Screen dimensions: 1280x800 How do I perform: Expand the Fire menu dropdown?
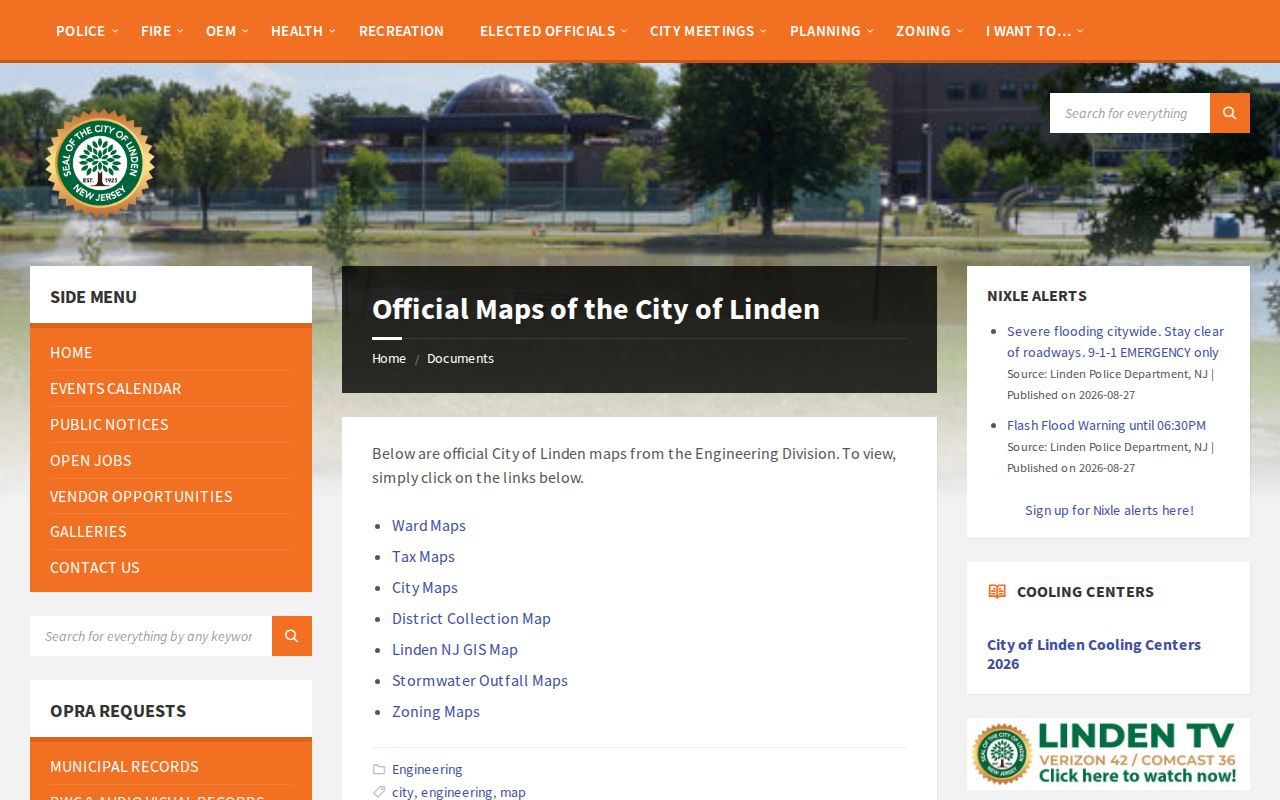click(x=162, y=31)
